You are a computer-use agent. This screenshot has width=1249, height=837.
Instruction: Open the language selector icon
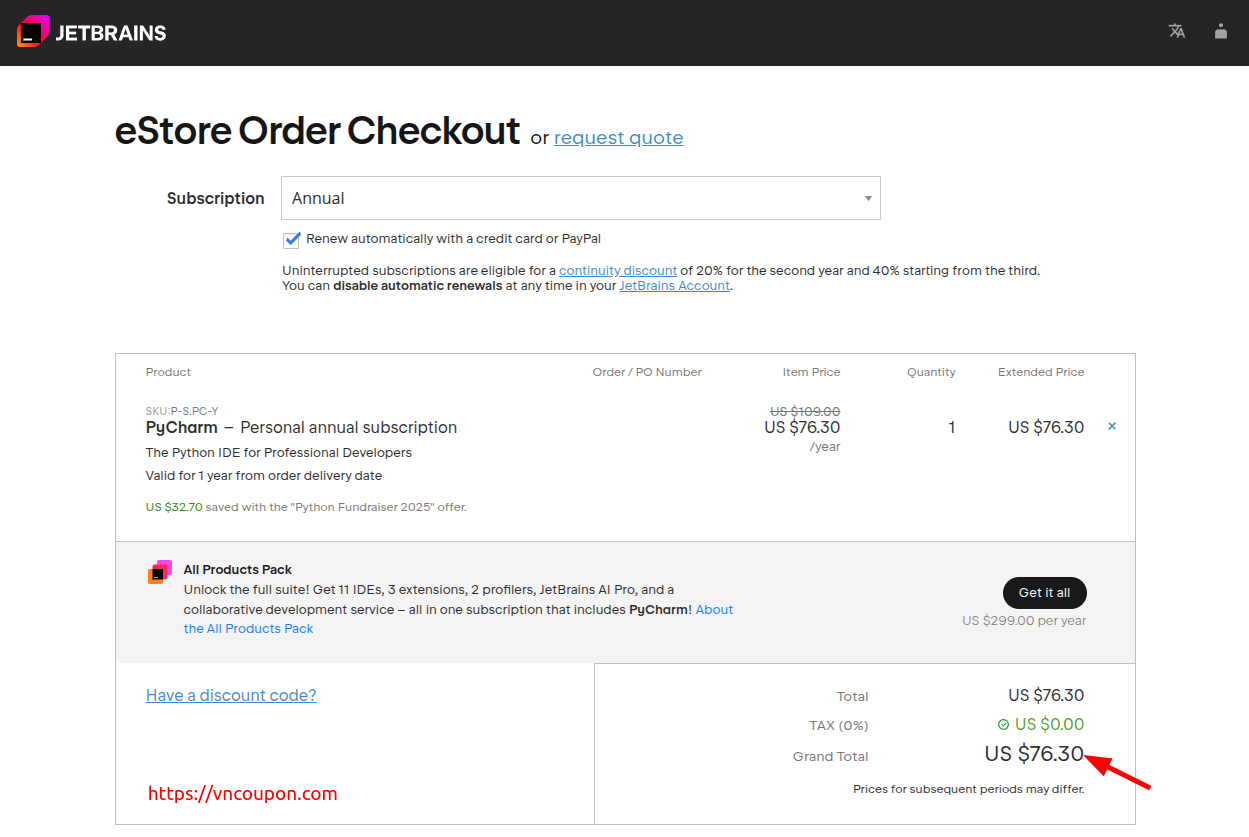[1177, 31]
